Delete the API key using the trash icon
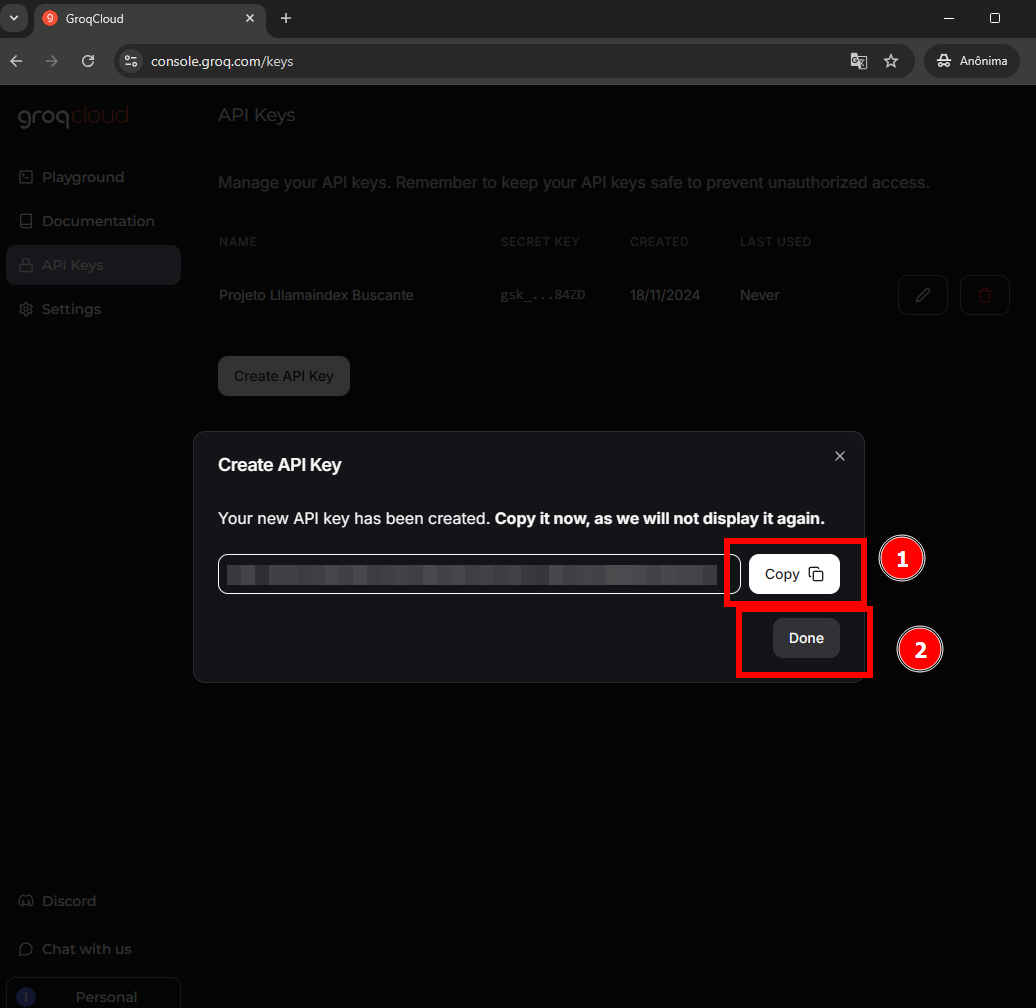 pyautogui.click(x=984, y=294)
